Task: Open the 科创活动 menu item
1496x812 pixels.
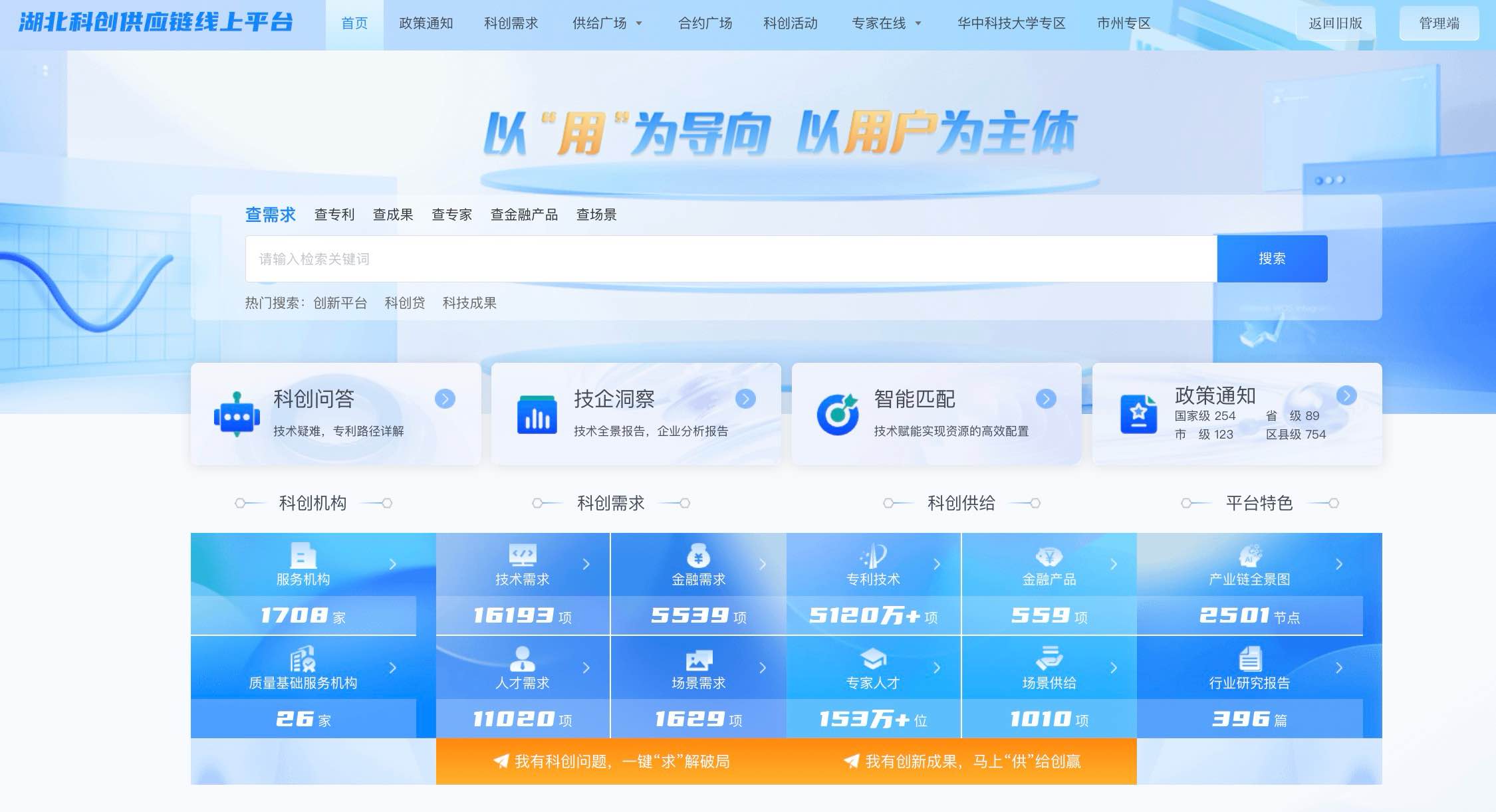Action: pyautogui.click(x=789, y=23)
